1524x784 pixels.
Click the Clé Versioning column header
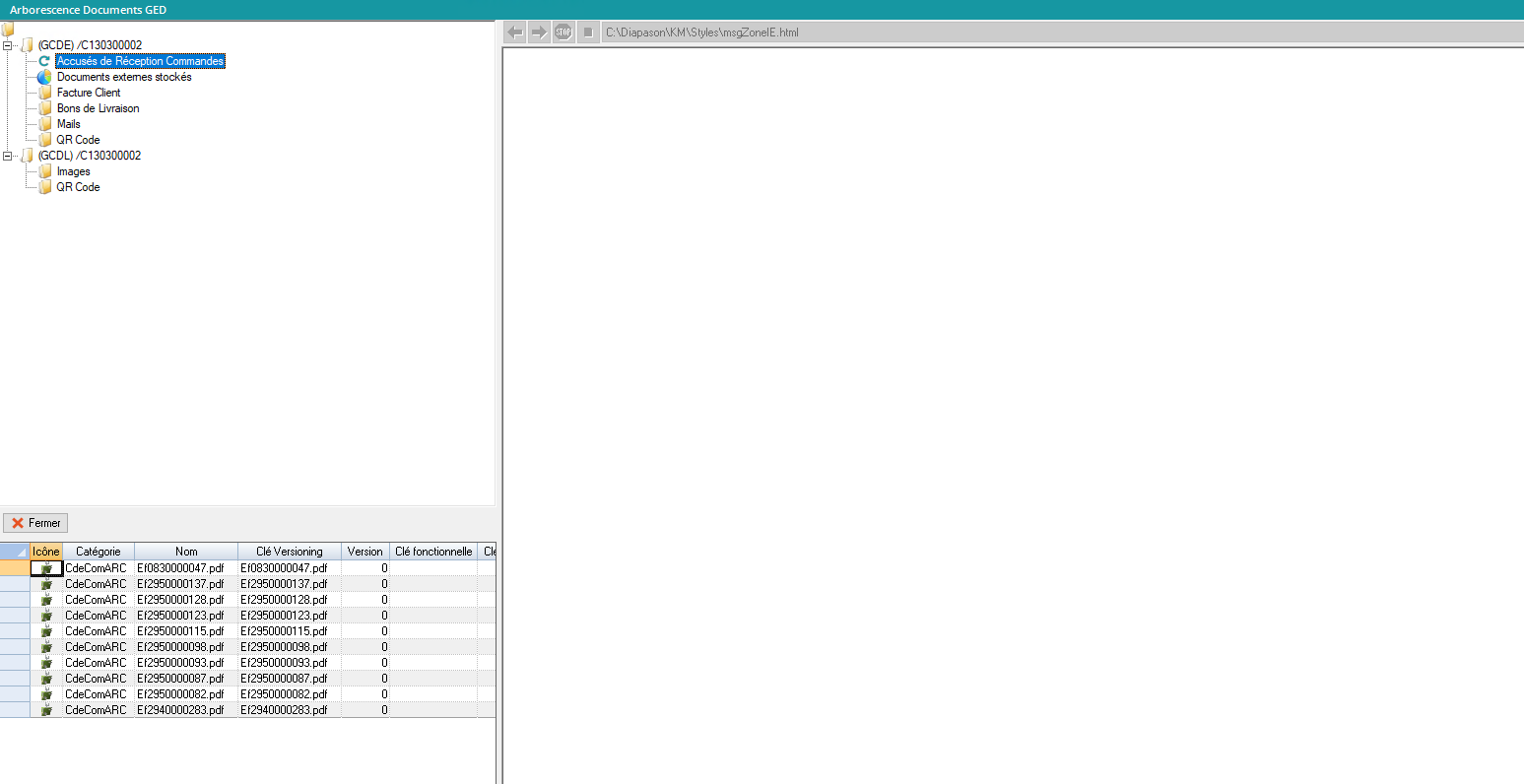click(x=289, y=552)
